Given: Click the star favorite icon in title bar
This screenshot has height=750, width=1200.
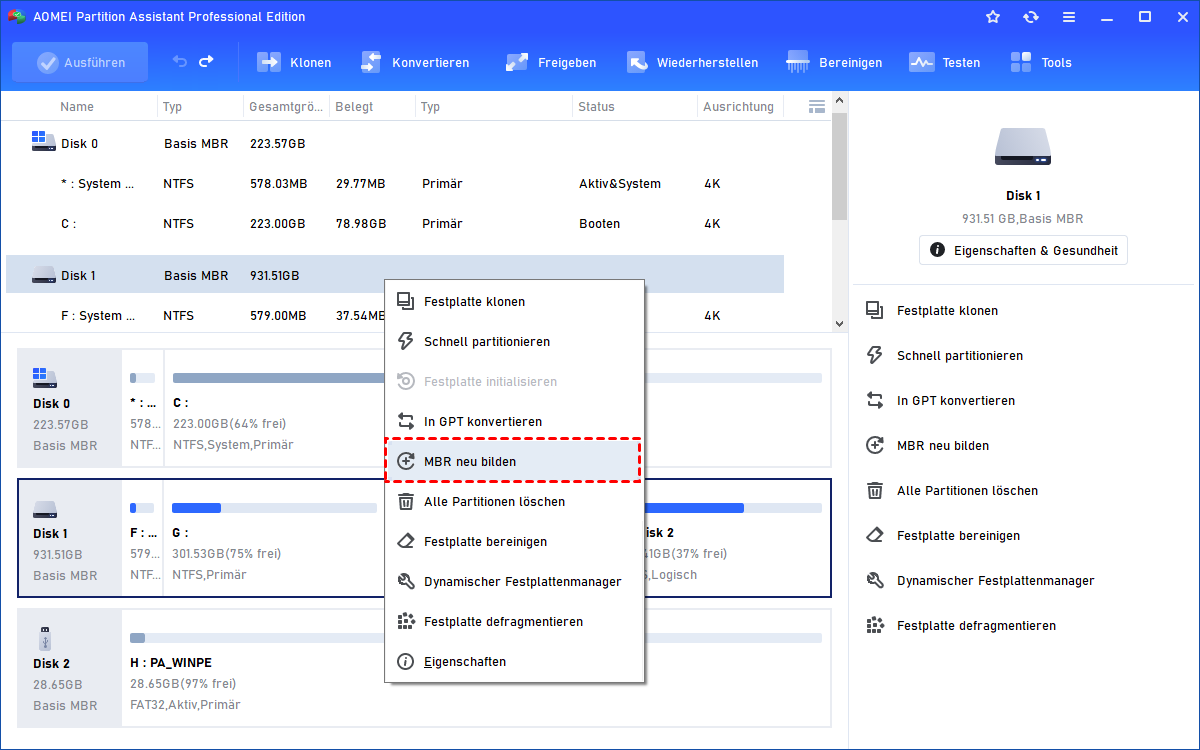Looking at the screenshot, I should [x=993, y=17].
